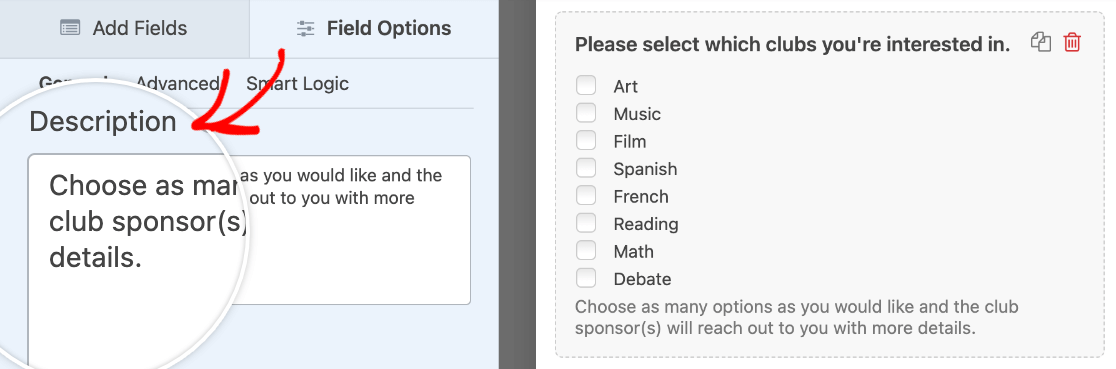The width and height of the screenshot is (1116, 369).
Task: Delete the field with the trash icon
Action: point(1072,43)
